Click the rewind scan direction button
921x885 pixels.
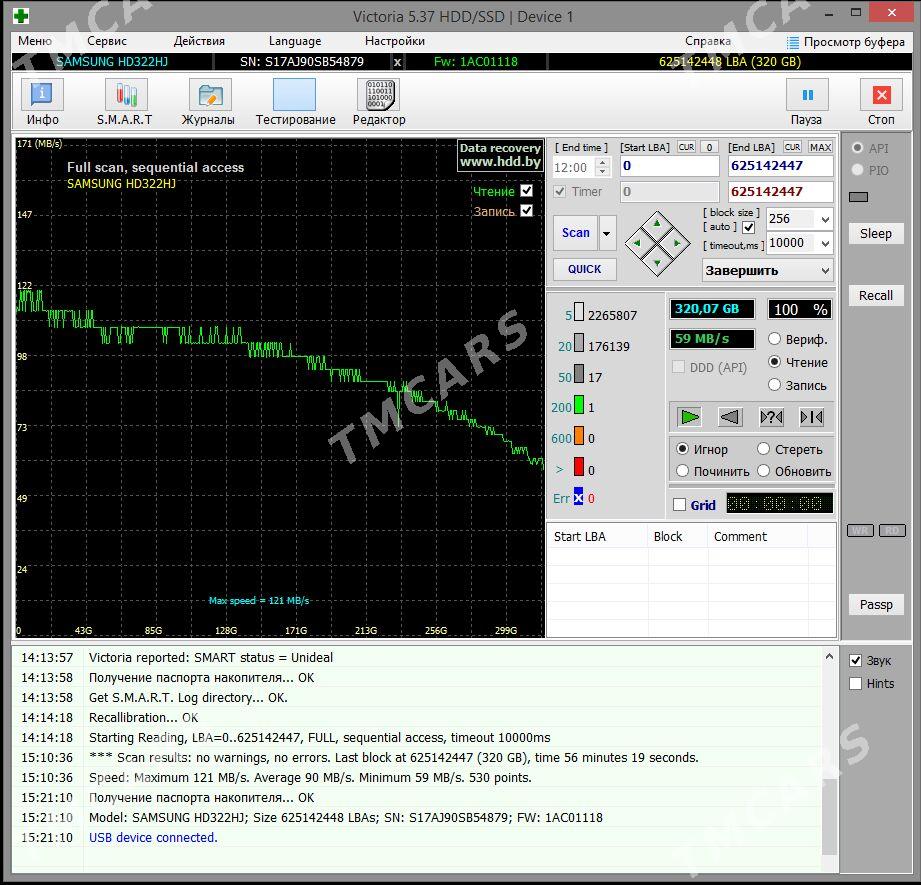coord(730,417)
